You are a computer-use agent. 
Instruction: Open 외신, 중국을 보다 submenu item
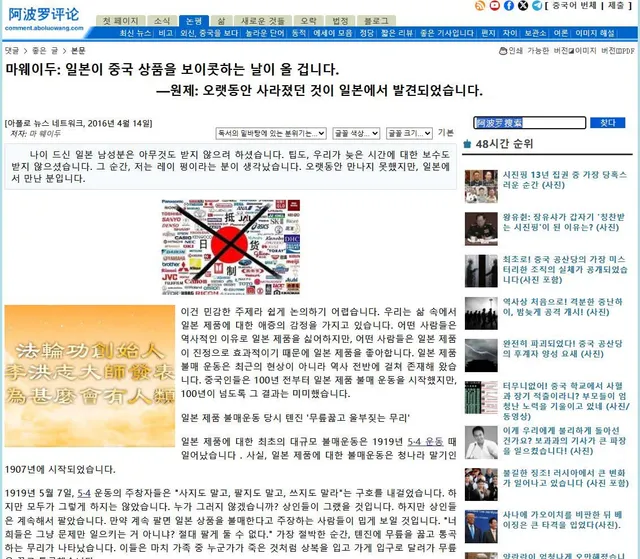209,33
